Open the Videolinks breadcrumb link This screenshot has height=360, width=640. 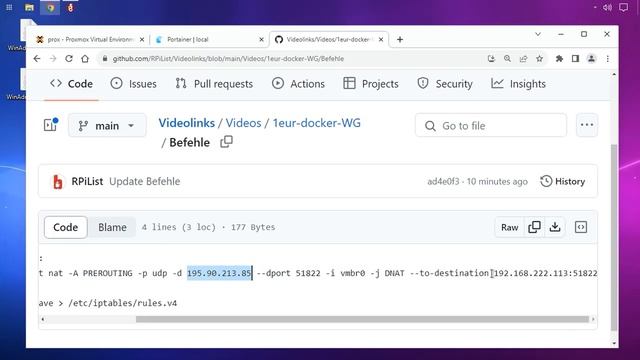(x=187, y=123)
